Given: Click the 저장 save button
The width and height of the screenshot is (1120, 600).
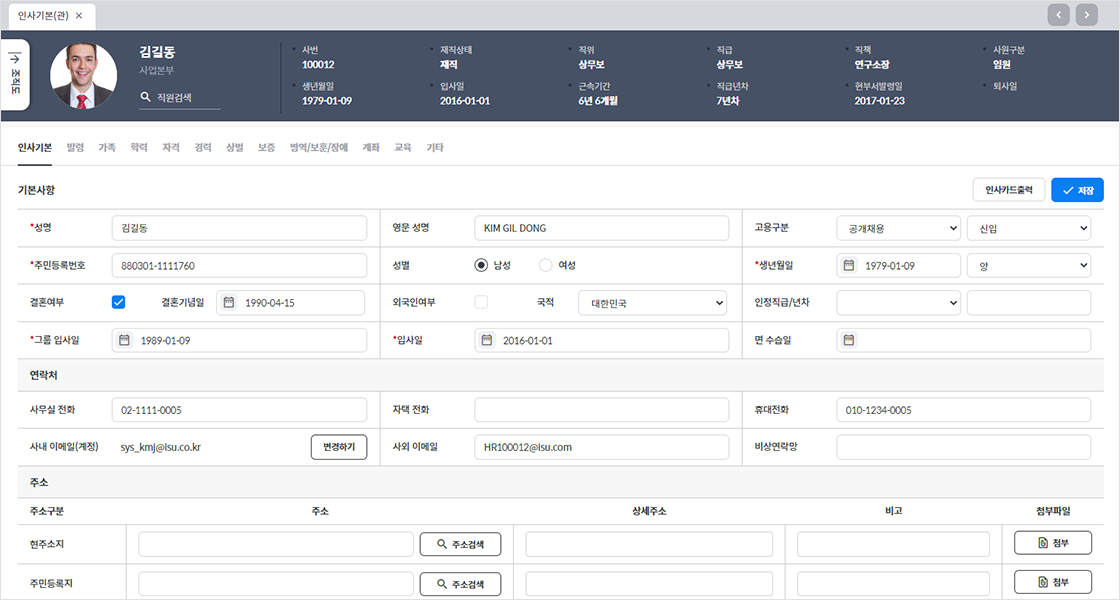Looking at the screenshot, I should click(x=1077, y=190).
